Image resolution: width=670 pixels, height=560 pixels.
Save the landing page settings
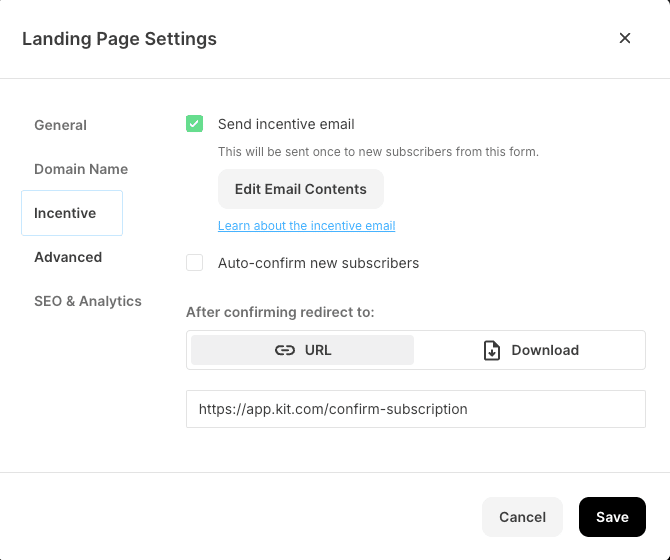[x=612, y=517]
